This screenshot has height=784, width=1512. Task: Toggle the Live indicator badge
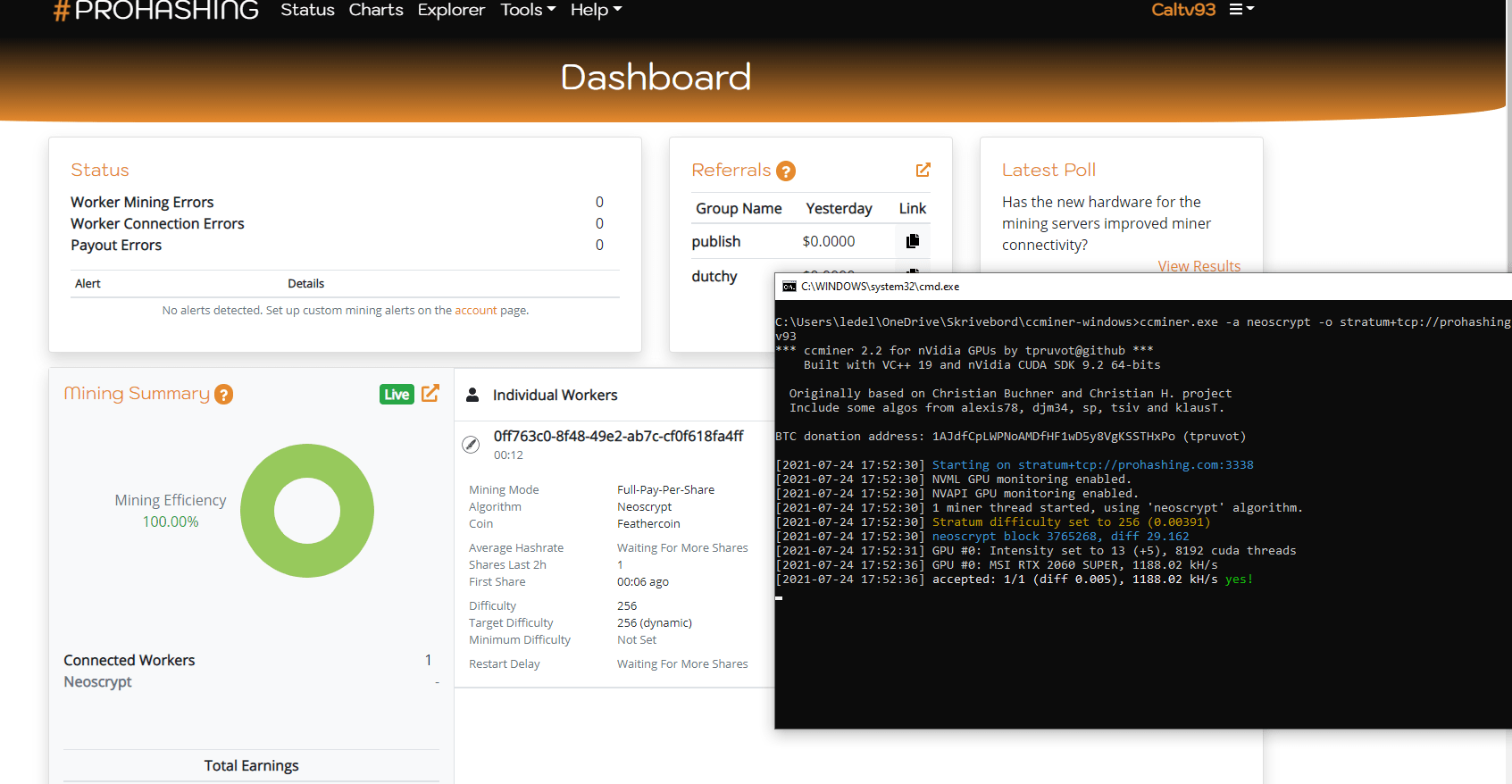click(397, 394)
